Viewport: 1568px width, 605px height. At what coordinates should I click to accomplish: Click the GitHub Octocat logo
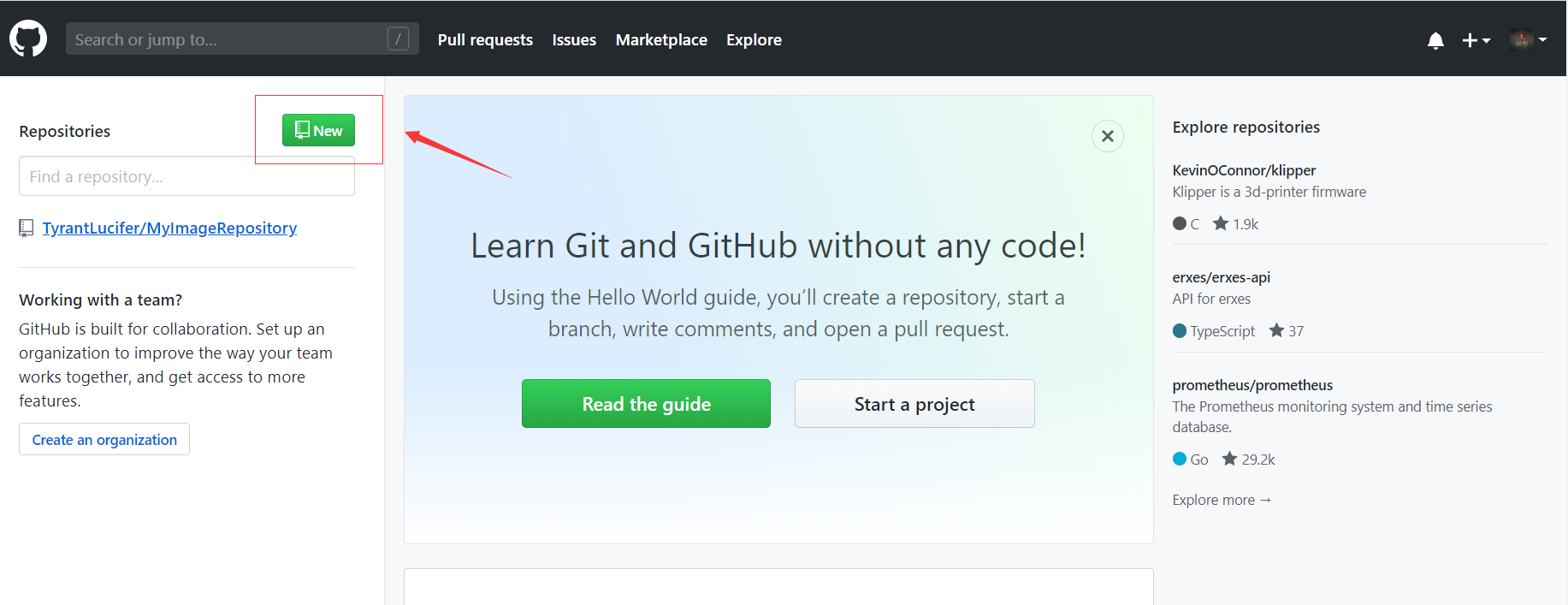point(28,39)
